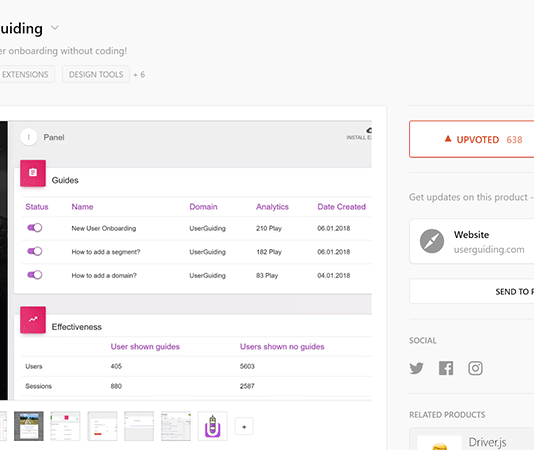Click the Date Created column header

pyautogui.click(x=342, y=207)
